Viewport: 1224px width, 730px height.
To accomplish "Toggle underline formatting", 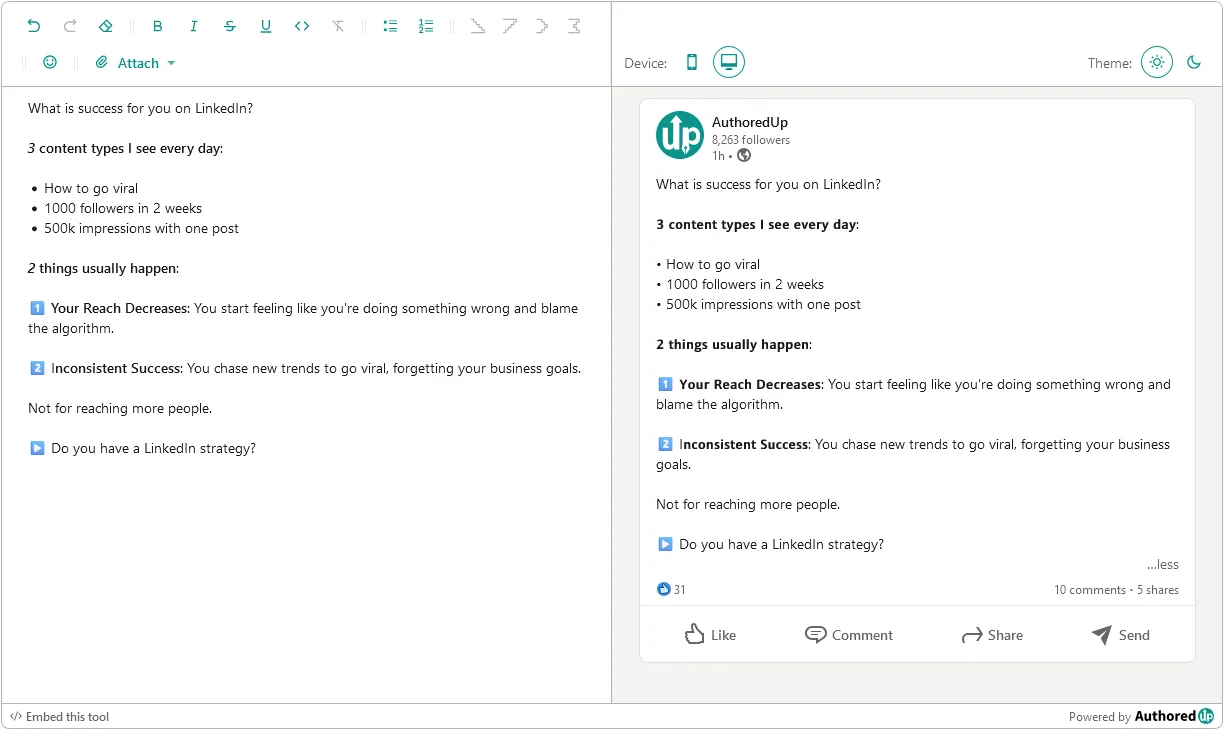I will click(266, 26).
